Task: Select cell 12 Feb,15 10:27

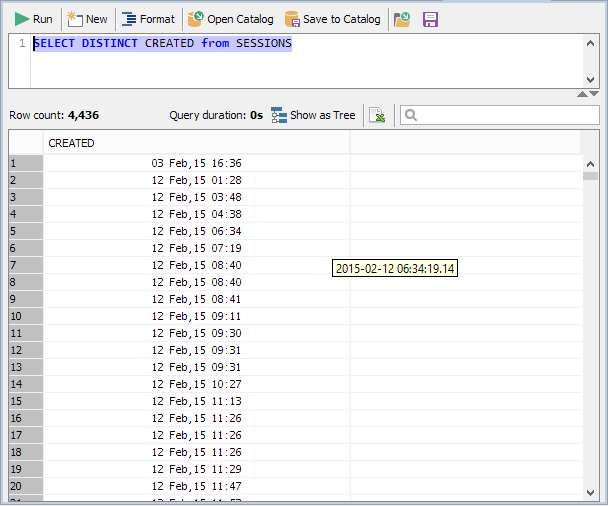Action: coord(196,384)
